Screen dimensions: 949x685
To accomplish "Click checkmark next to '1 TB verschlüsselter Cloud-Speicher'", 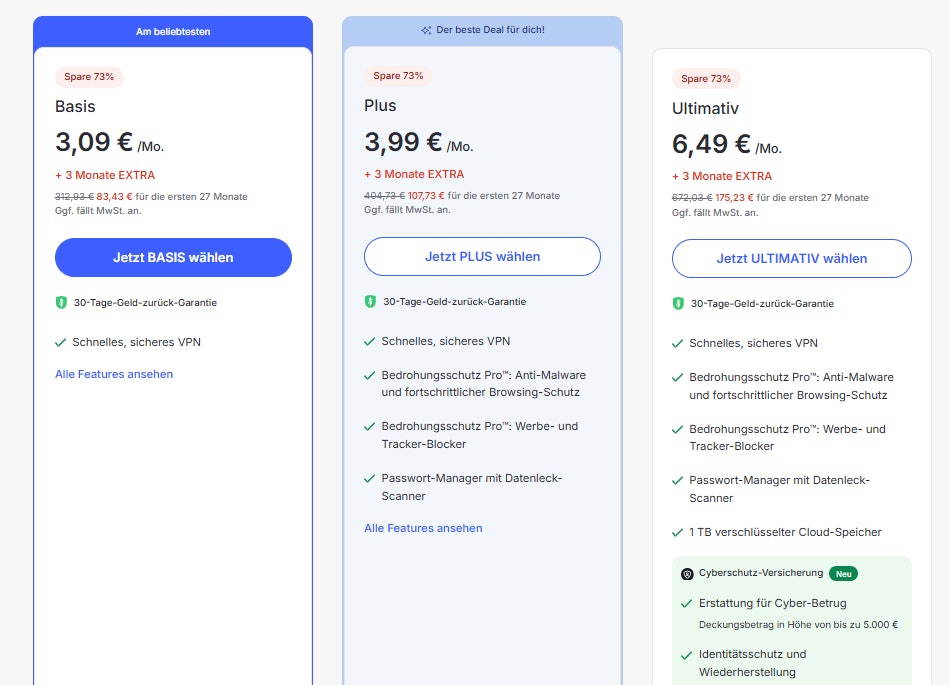I will tap(678, 532).
